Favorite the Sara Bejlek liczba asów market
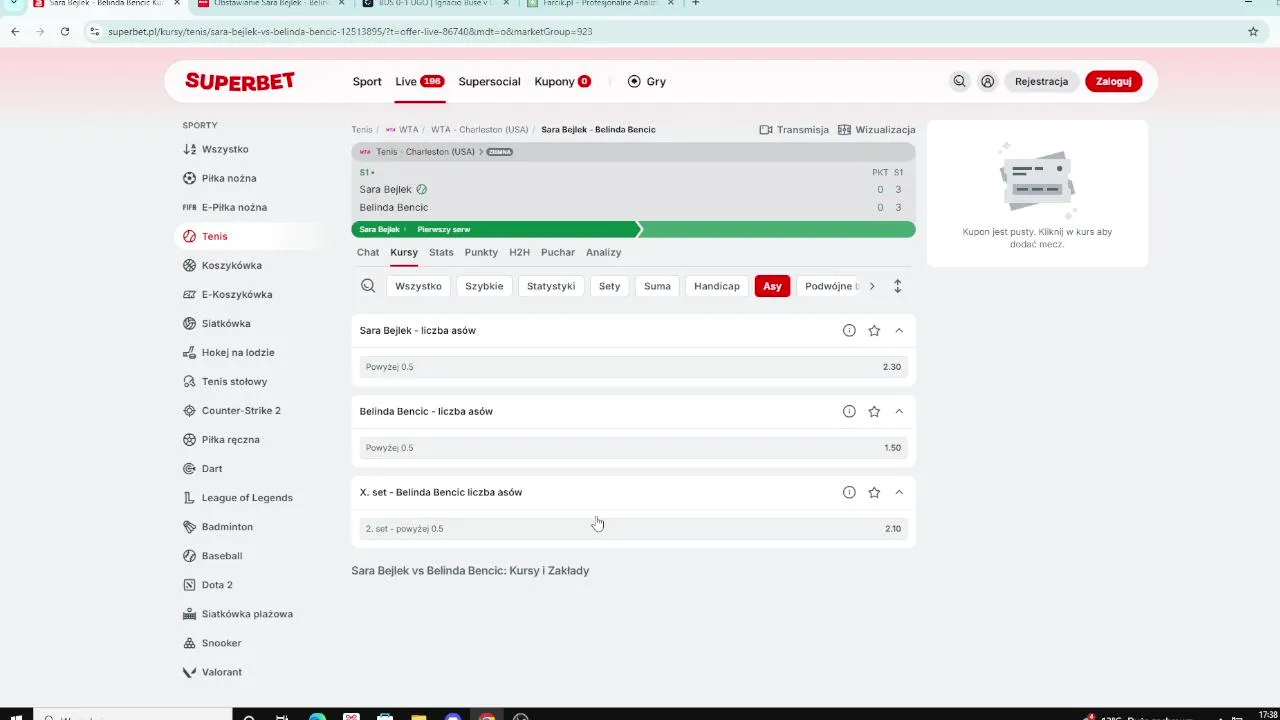The width and height of the screenshot is (1280, 720). coord(874,331)
